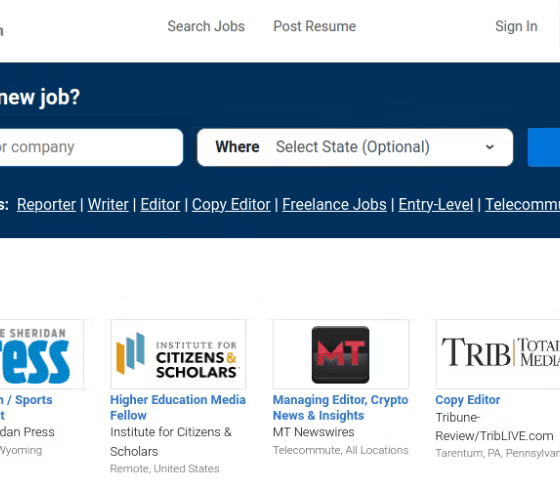Viewport: 560px width, 488px height.
Task: Click the Sheridan Press logo thumbnail
Action: 41,354
